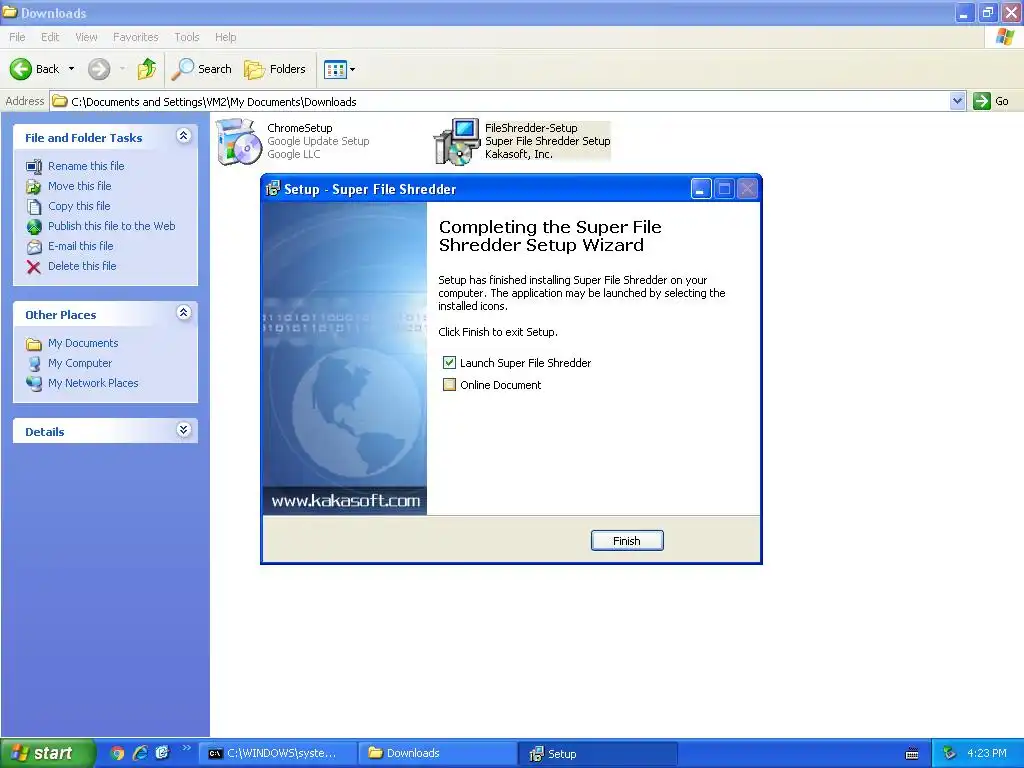Click E-mail this file link
Image resolution: width=1024 pixels, height=768 pixels.
click(80, 246)
